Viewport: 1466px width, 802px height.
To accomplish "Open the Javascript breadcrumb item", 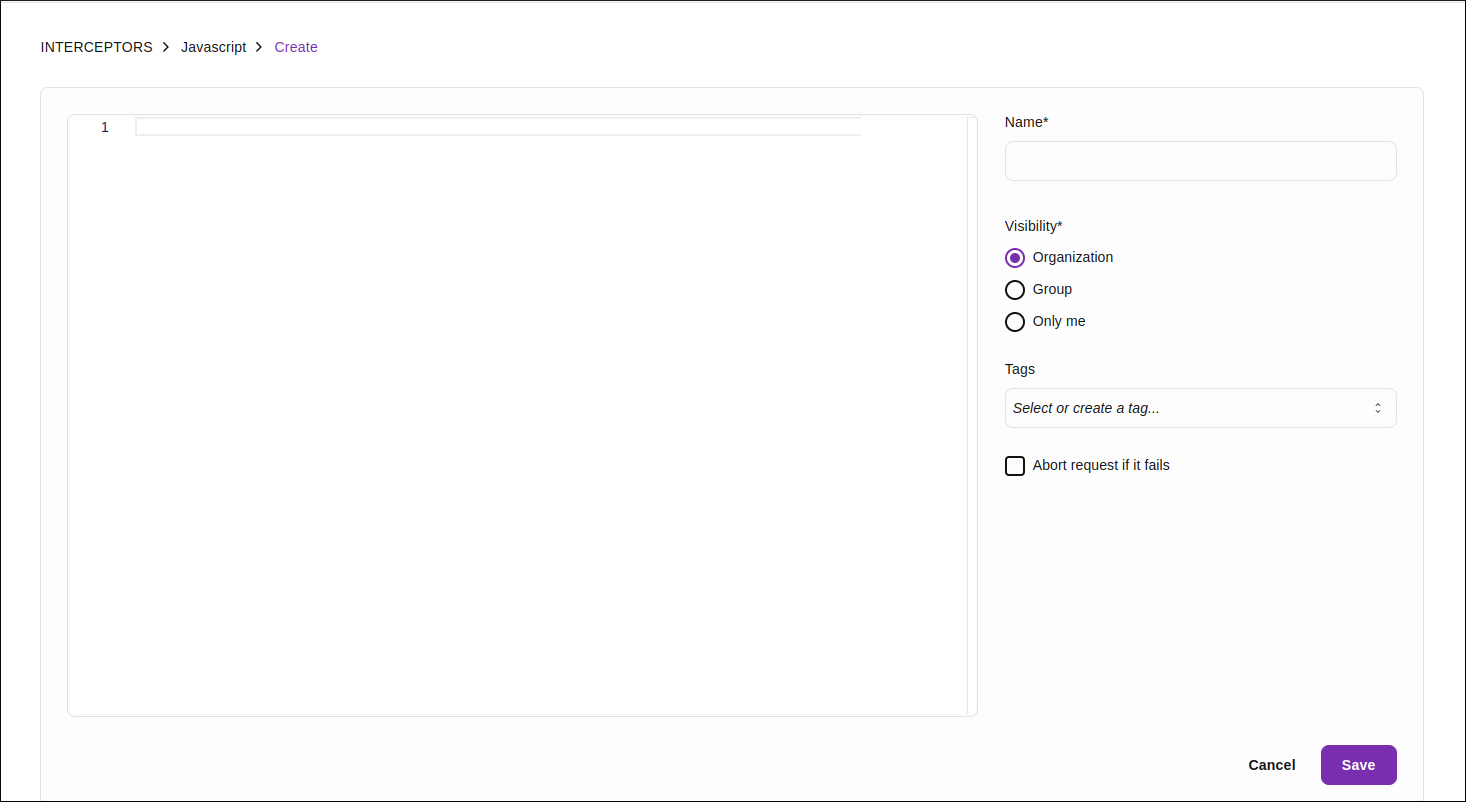I will [213, 47].
